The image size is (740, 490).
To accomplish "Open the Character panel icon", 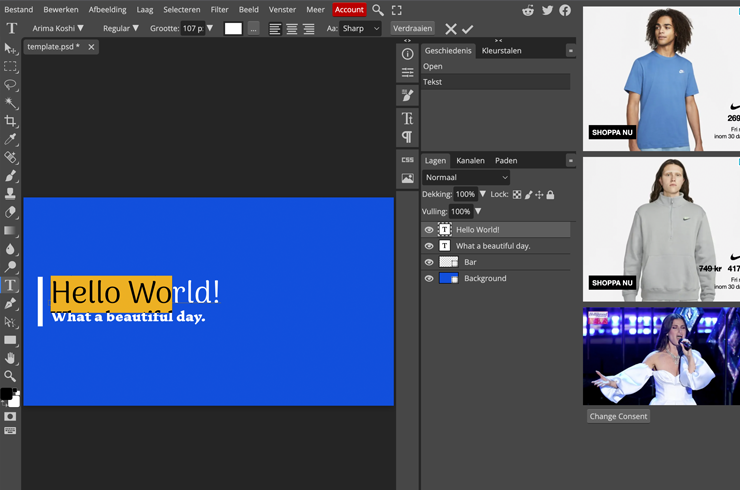I will [x=407, y=118].
